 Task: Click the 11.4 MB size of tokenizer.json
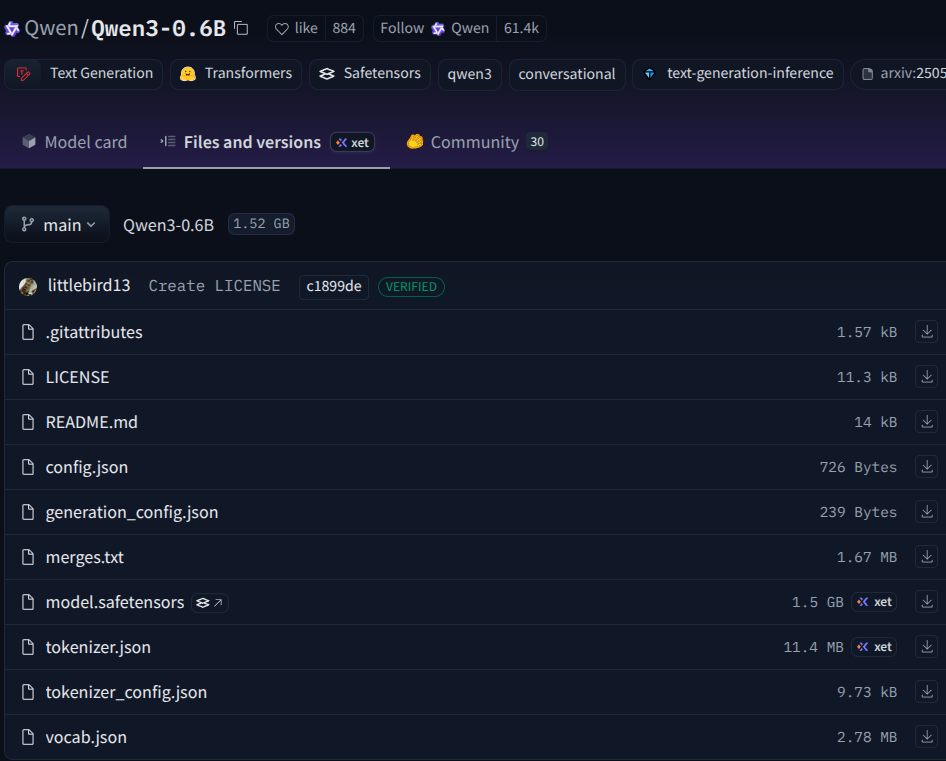tap(813, 648)
